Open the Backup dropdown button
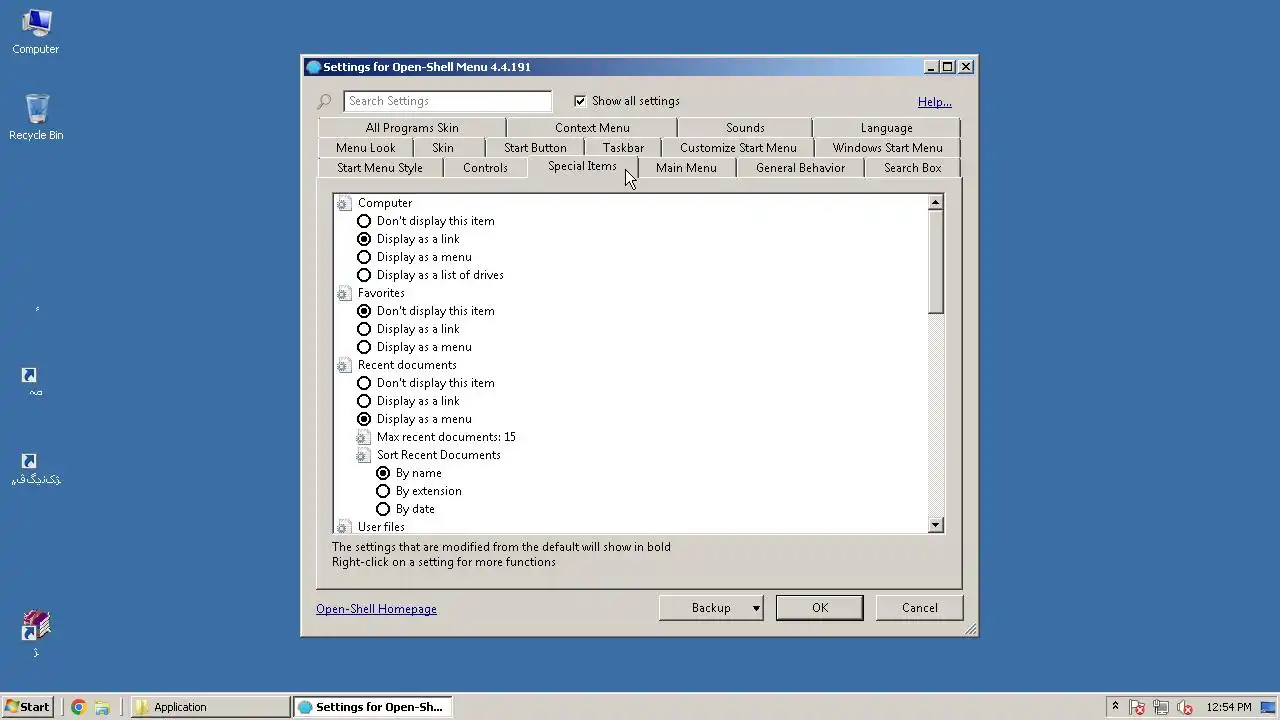 pyautogui.click(x=711, y=608)
